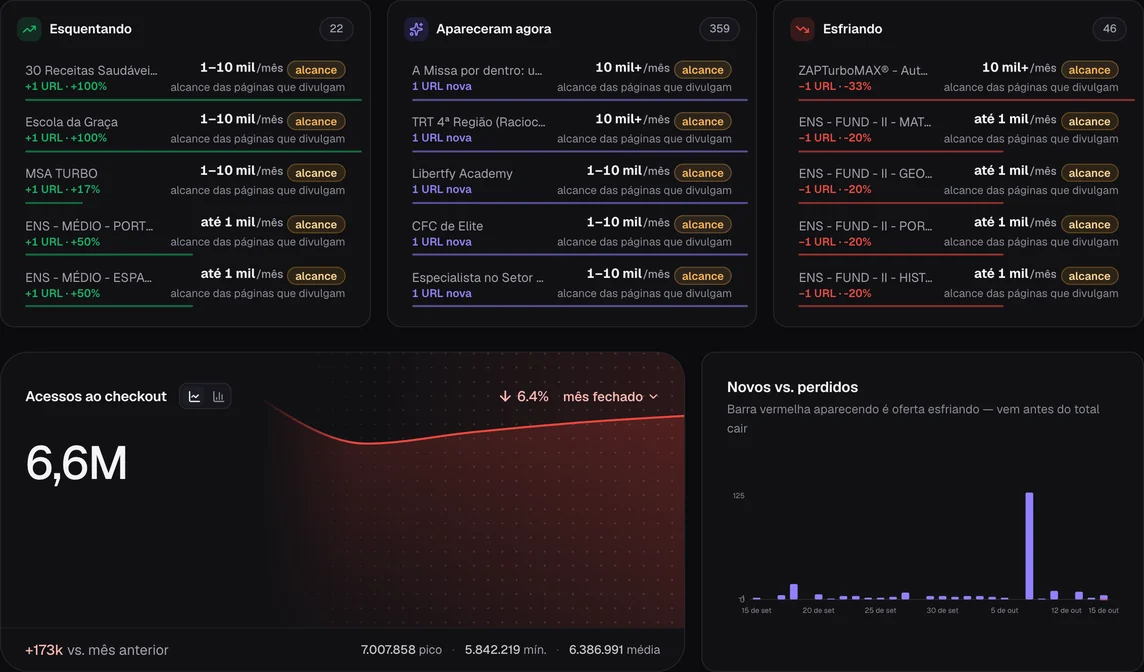The height and width of the screenshot is (672, 1144).
Task: Click the alcance badge in Escola da Graça row
Action: 316,121
